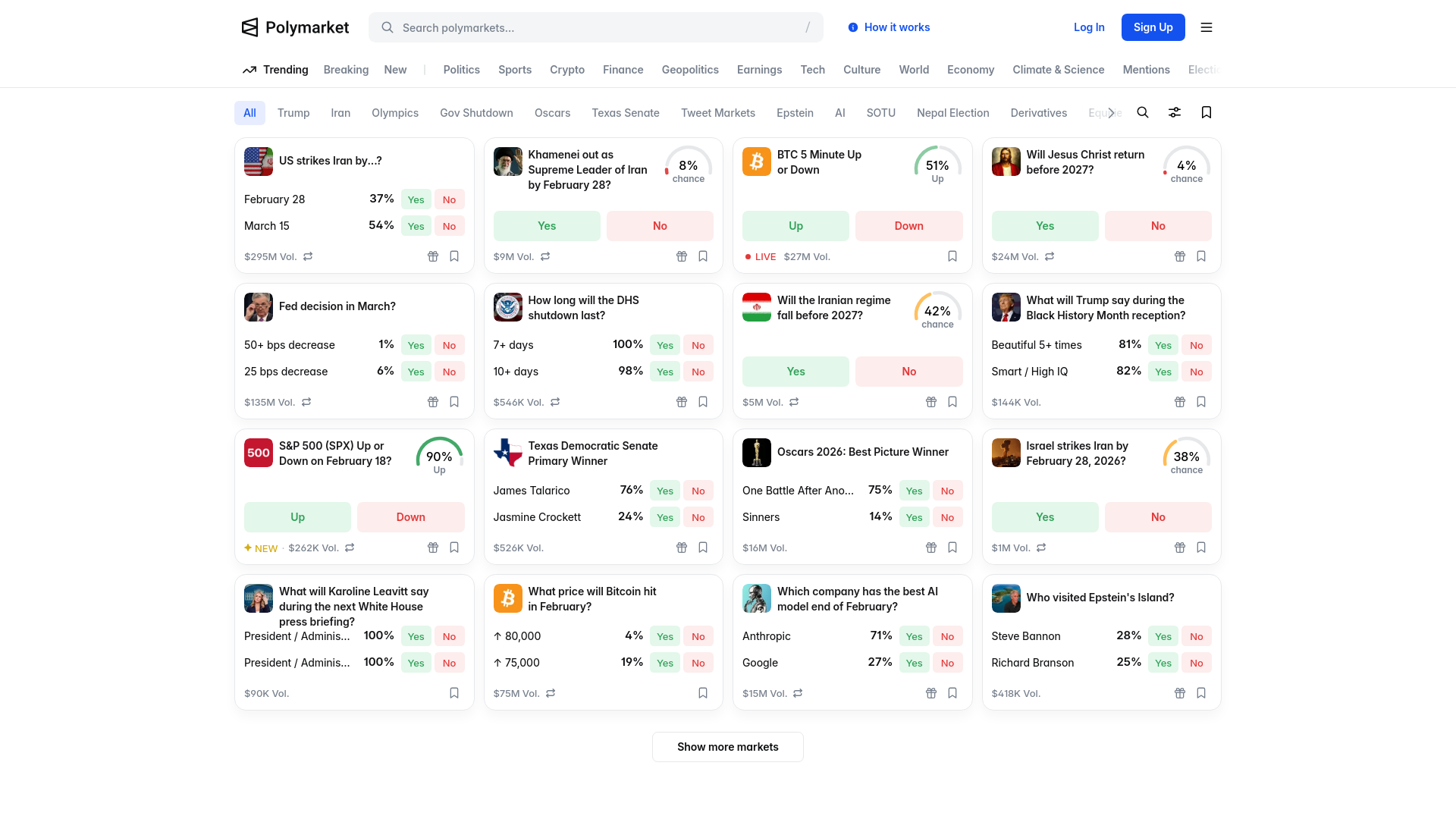Viewport: 1456px width, 819px height.
Task: Buy No on Jesus Christ return market
Action: coord(1158,226)
